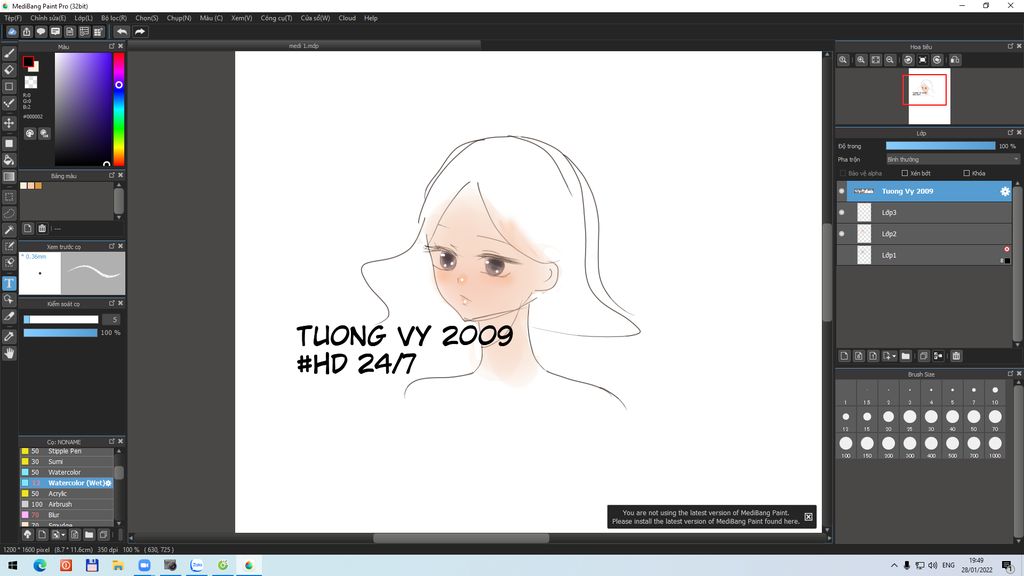The image size is (1024, 576).
Task: Select the Move tool
Action: [9, 123]
